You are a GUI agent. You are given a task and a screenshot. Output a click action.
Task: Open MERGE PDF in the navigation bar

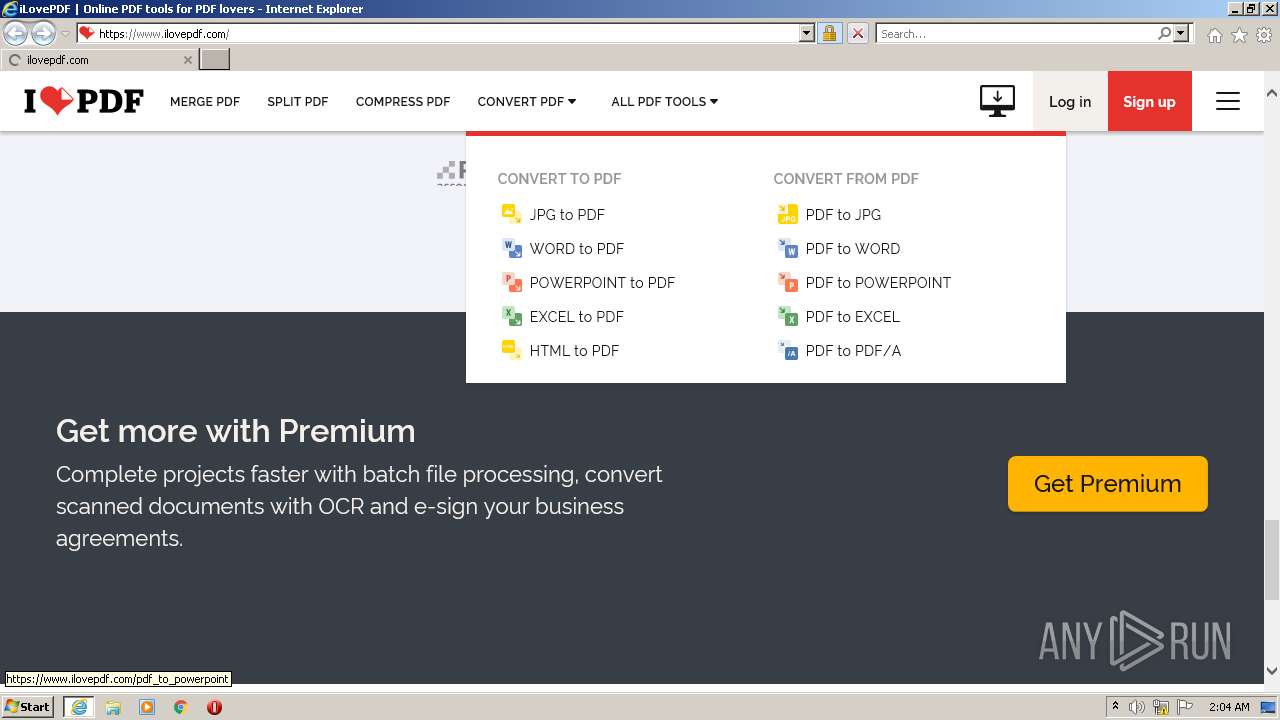[205, 101]
